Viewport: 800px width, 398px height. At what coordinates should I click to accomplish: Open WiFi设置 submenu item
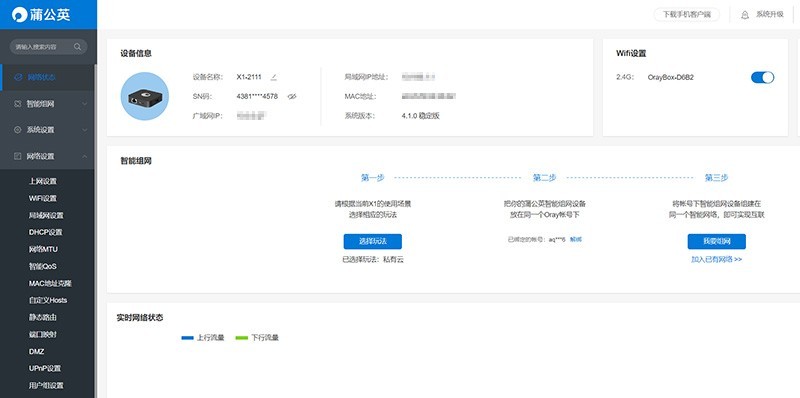click(43, 198)
